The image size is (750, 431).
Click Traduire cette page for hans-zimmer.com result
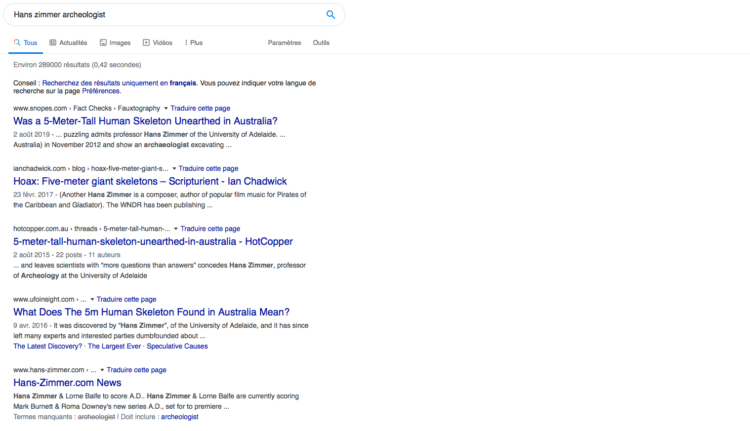click(x=136, y=370)
